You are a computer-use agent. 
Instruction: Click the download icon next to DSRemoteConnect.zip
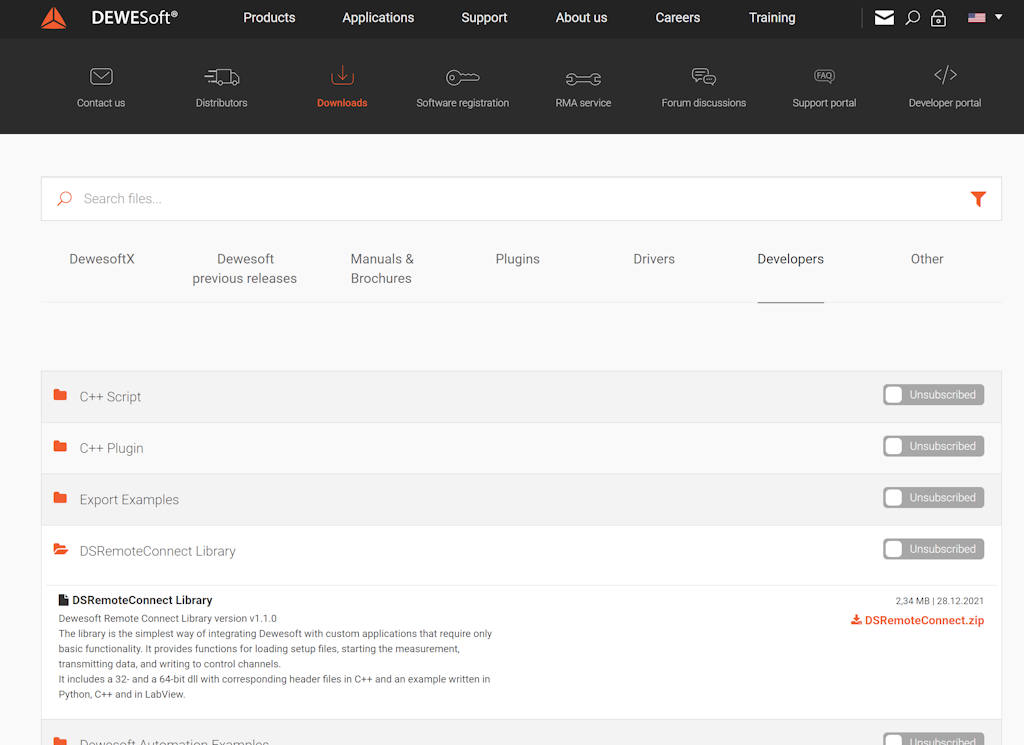856,620
